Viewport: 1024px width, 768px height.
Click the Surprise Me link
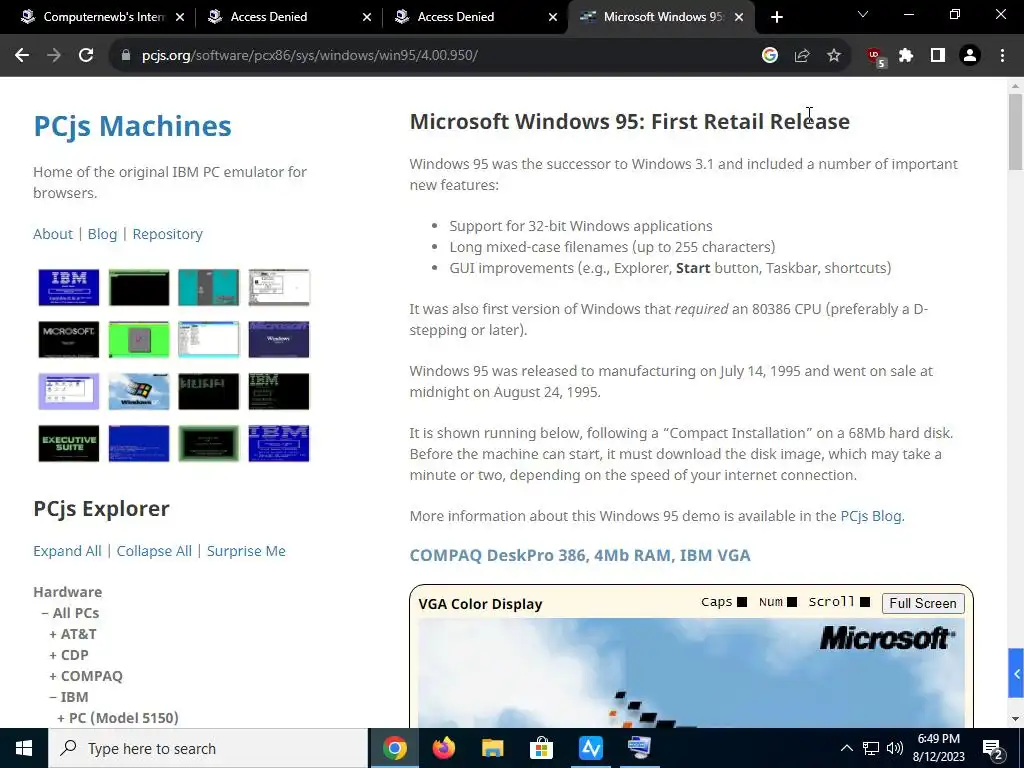tap(246, 551)
